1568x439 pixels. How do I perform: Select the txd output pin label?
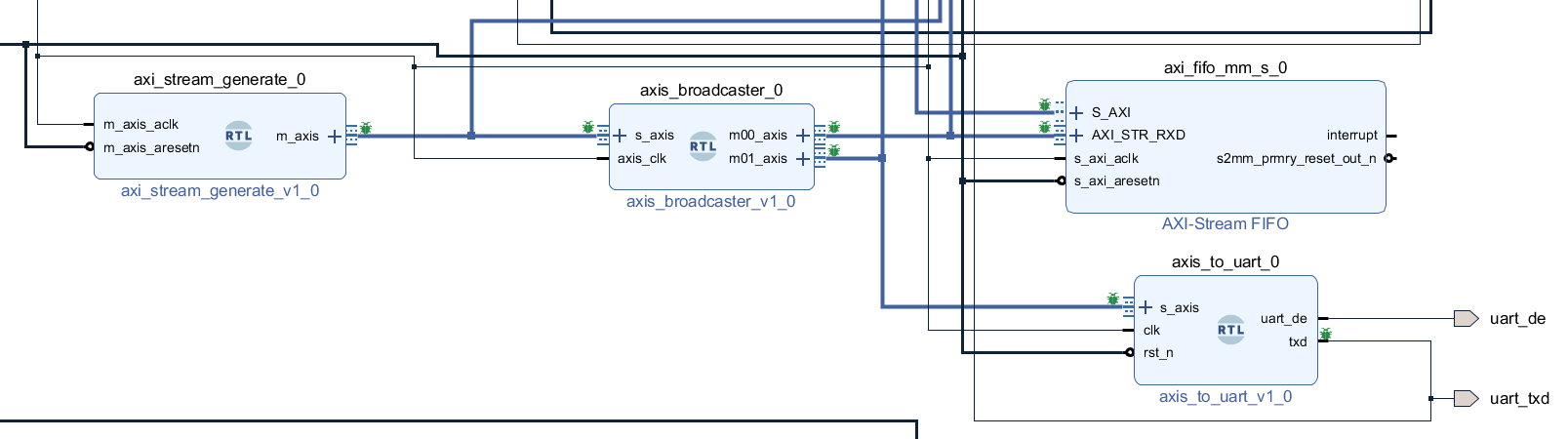point(1298,341)
